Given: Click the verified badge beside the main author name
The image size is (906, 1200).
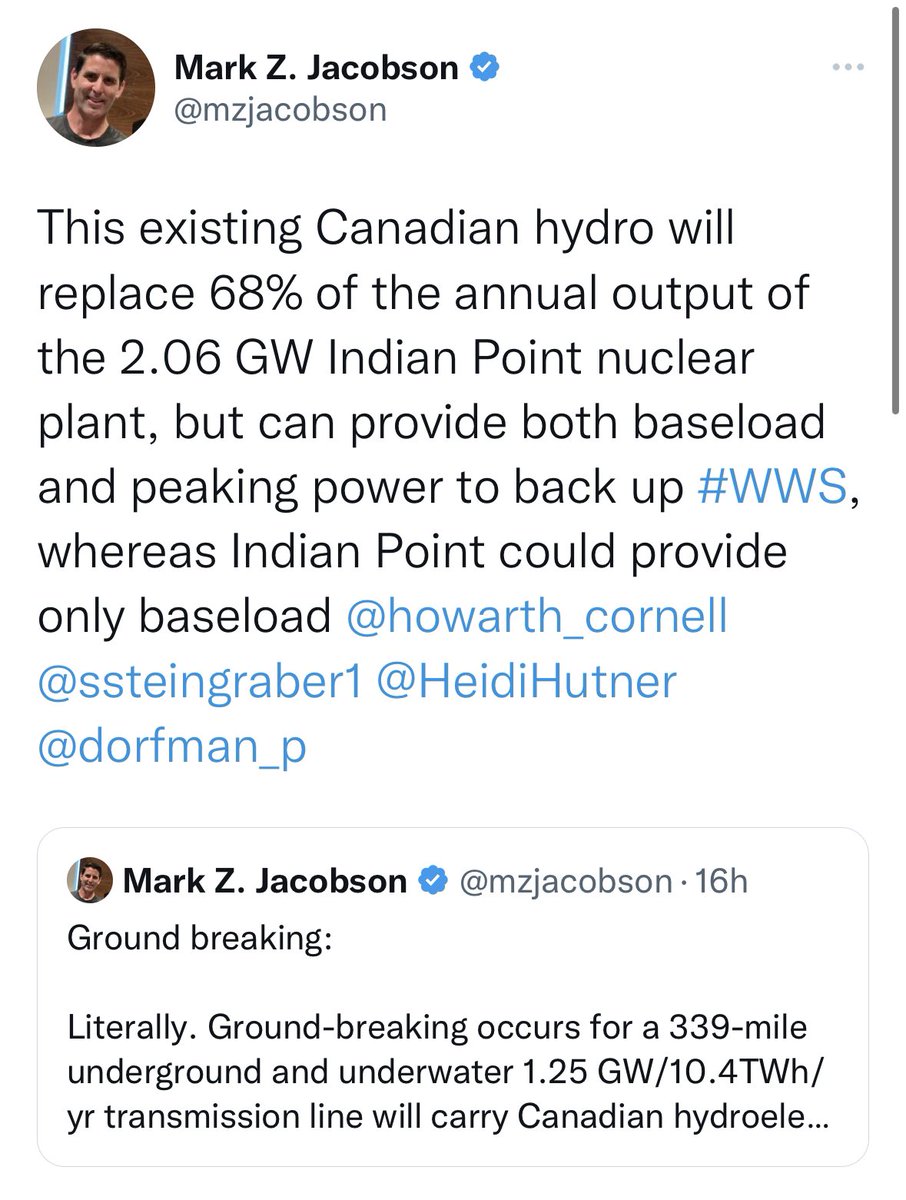Looking at the screenshot, I should [486, 68].
